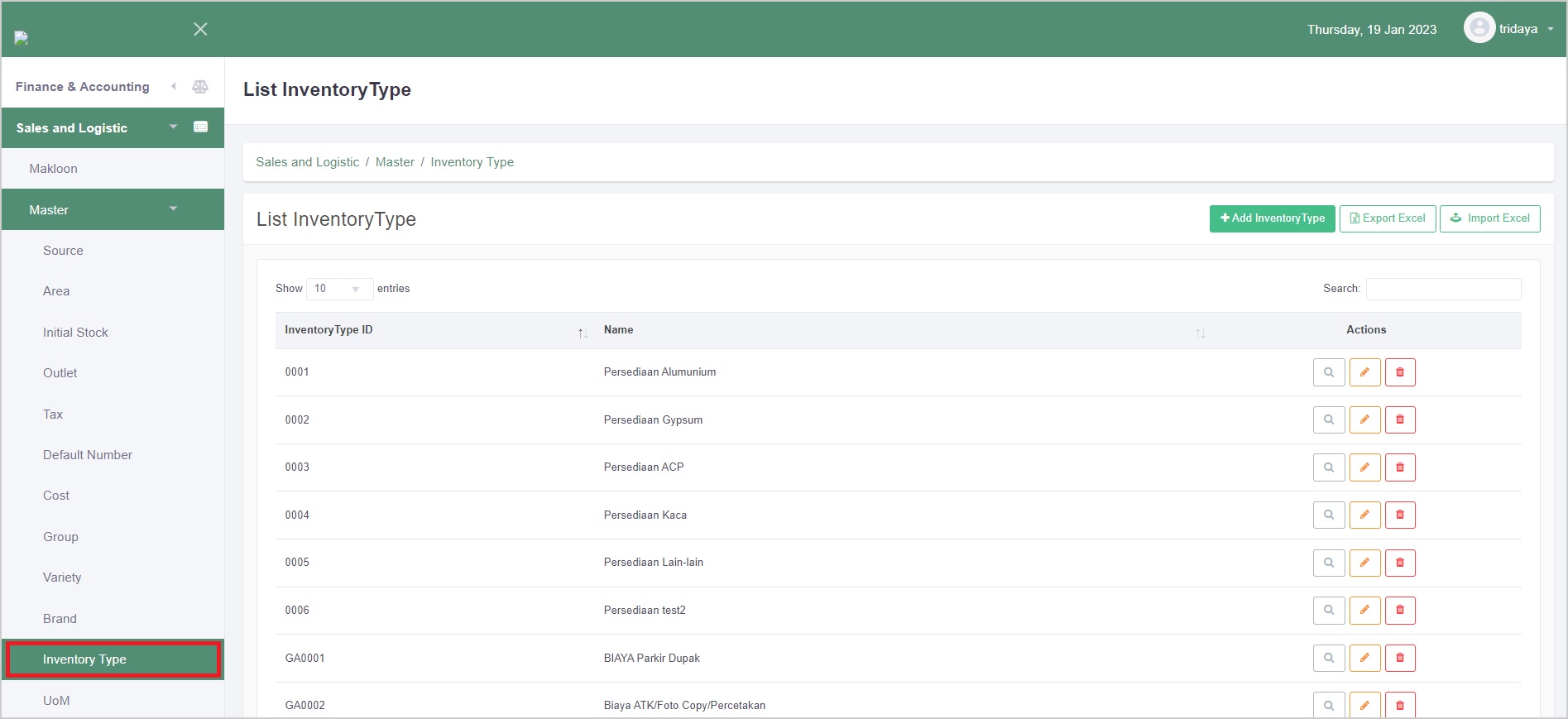Delete the Persediaan ACP entry
The image size is (1568, 719).
(x=1400, y=467)
